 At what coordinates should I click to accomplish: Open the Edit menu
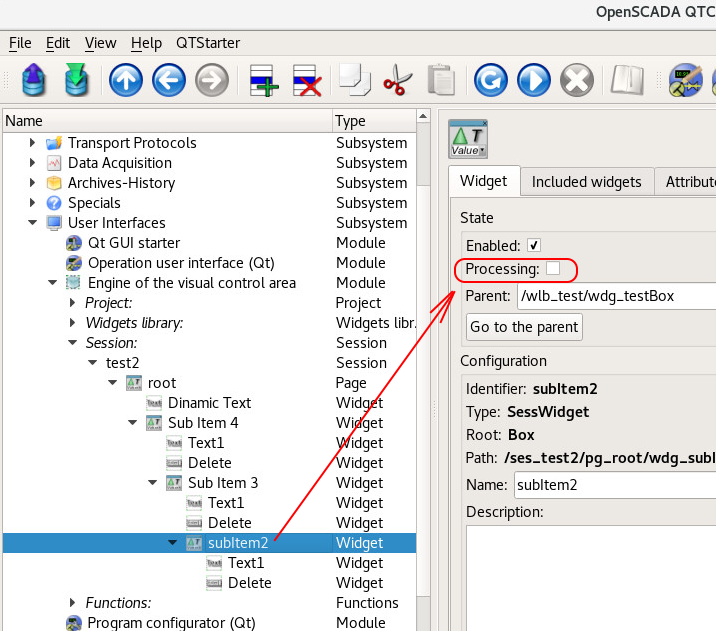click(58, 43)
